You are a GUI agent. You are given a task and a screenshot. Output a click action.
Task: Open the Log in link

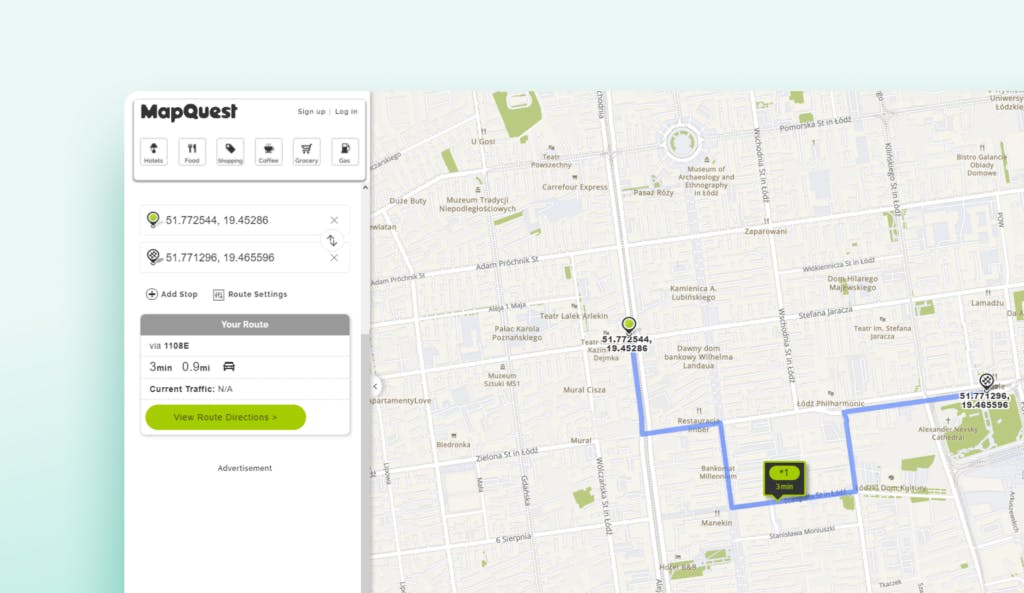(x=346, y=112)
